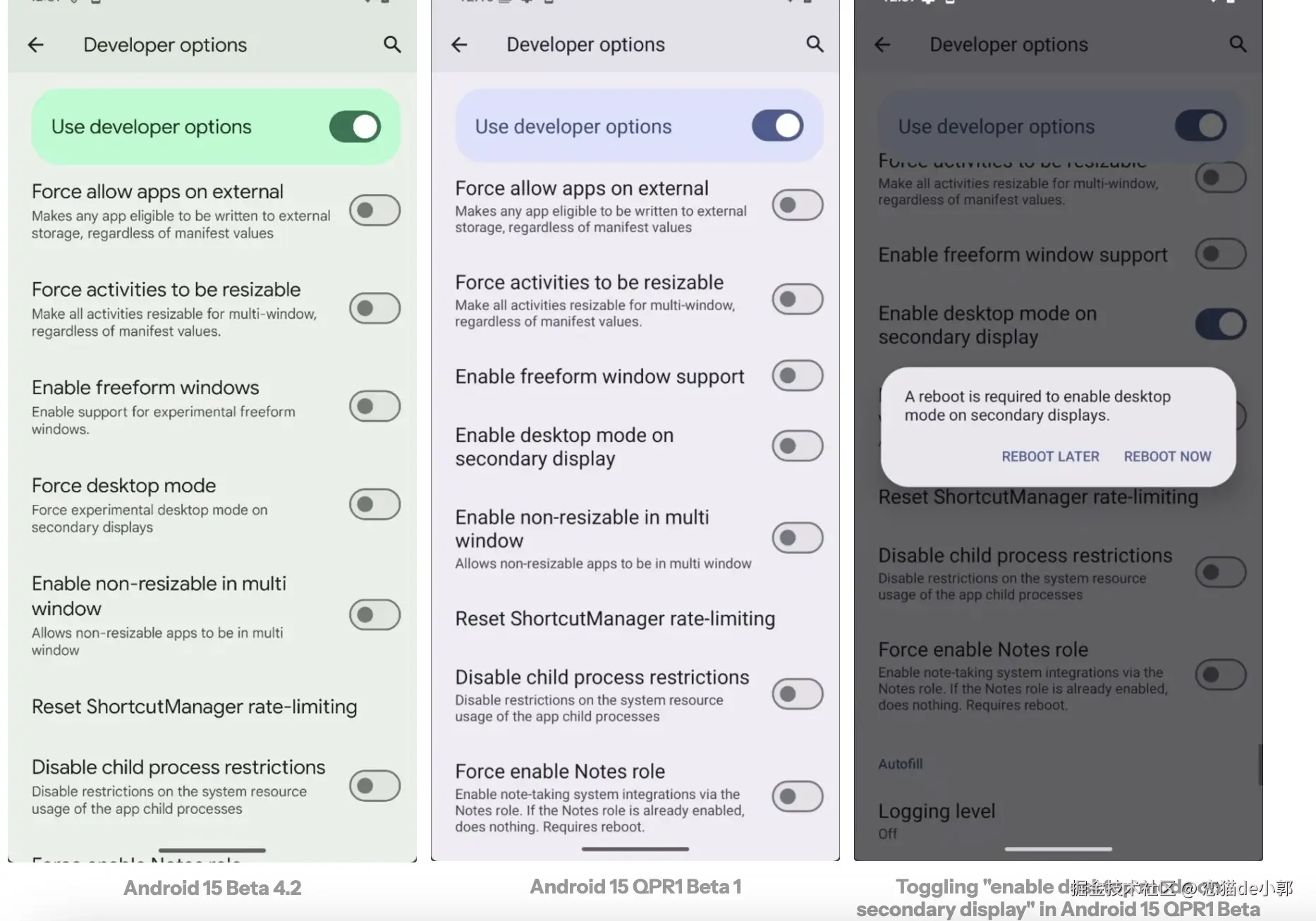
Task: Turn on Force desktop mode switch
Action: pyautogui.click(x=374, y=504)
